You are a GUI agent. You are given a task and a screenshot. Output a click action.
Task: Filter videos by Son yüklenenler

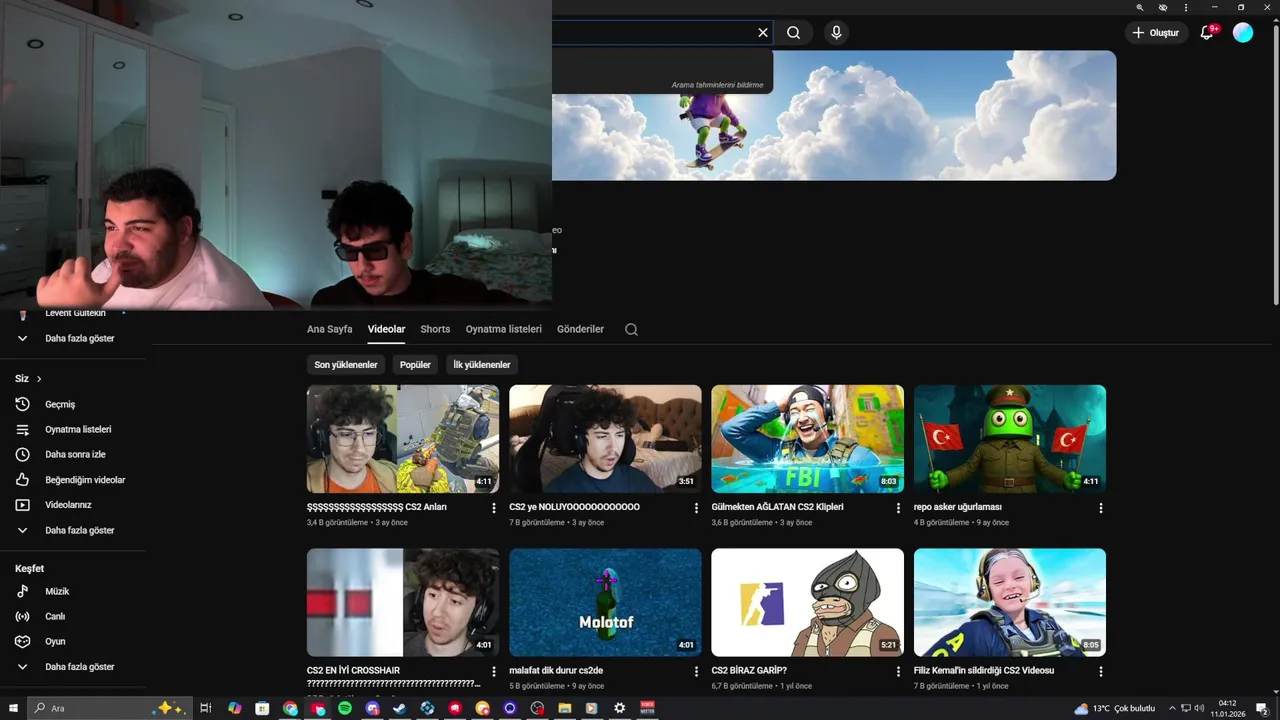346,365
